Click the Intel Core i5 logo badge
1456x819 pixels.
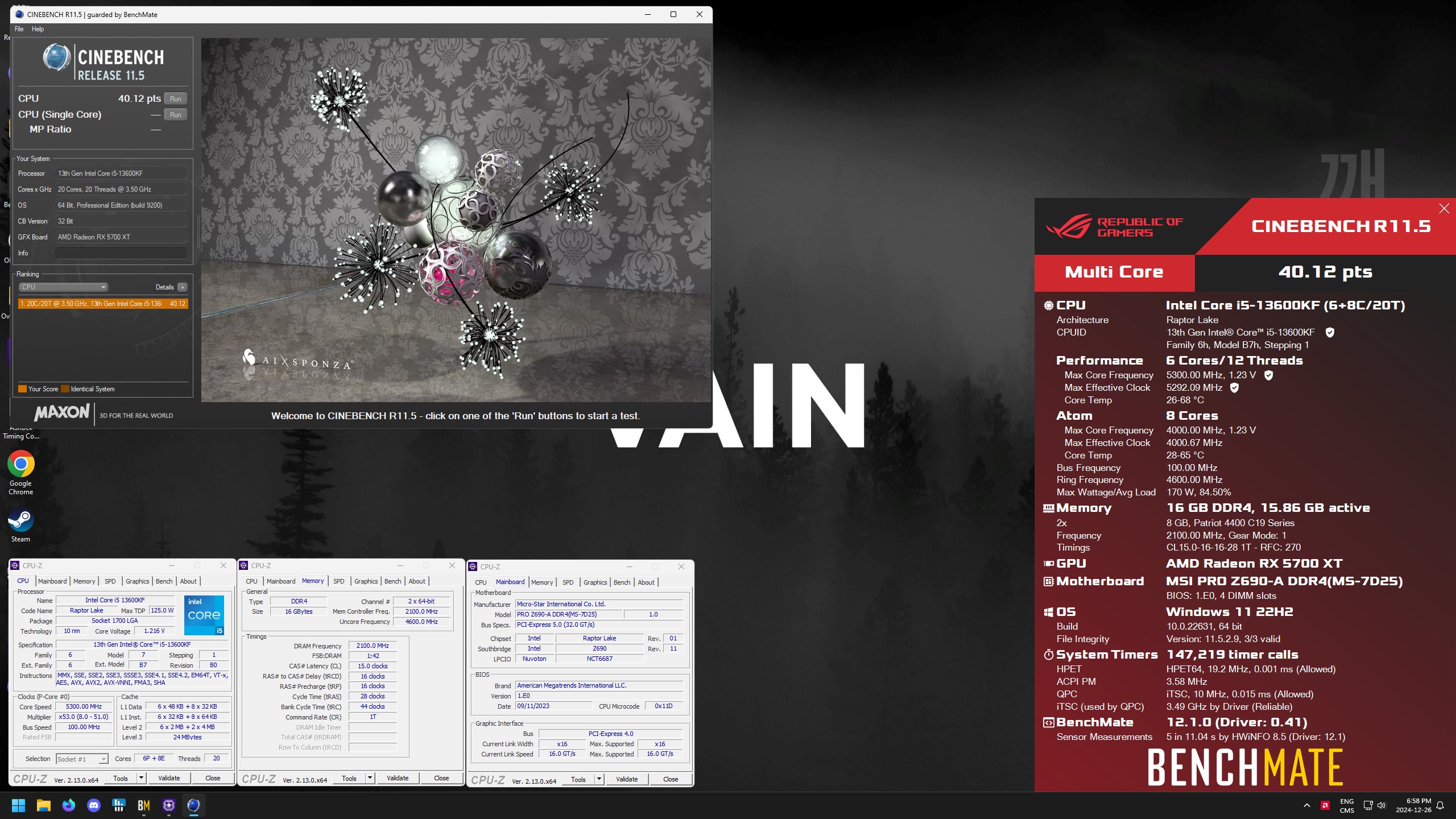point(204,615)
